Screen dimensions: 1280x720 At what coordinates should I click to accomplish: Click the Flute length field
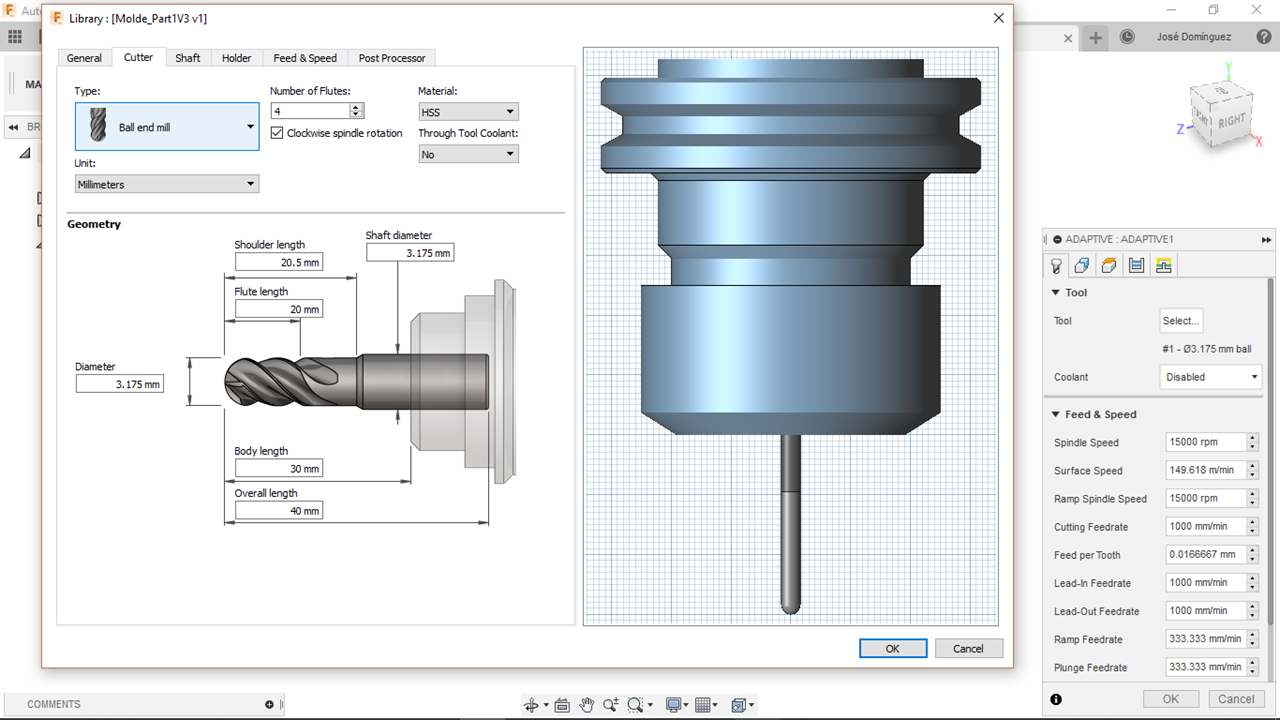point(279,309)
